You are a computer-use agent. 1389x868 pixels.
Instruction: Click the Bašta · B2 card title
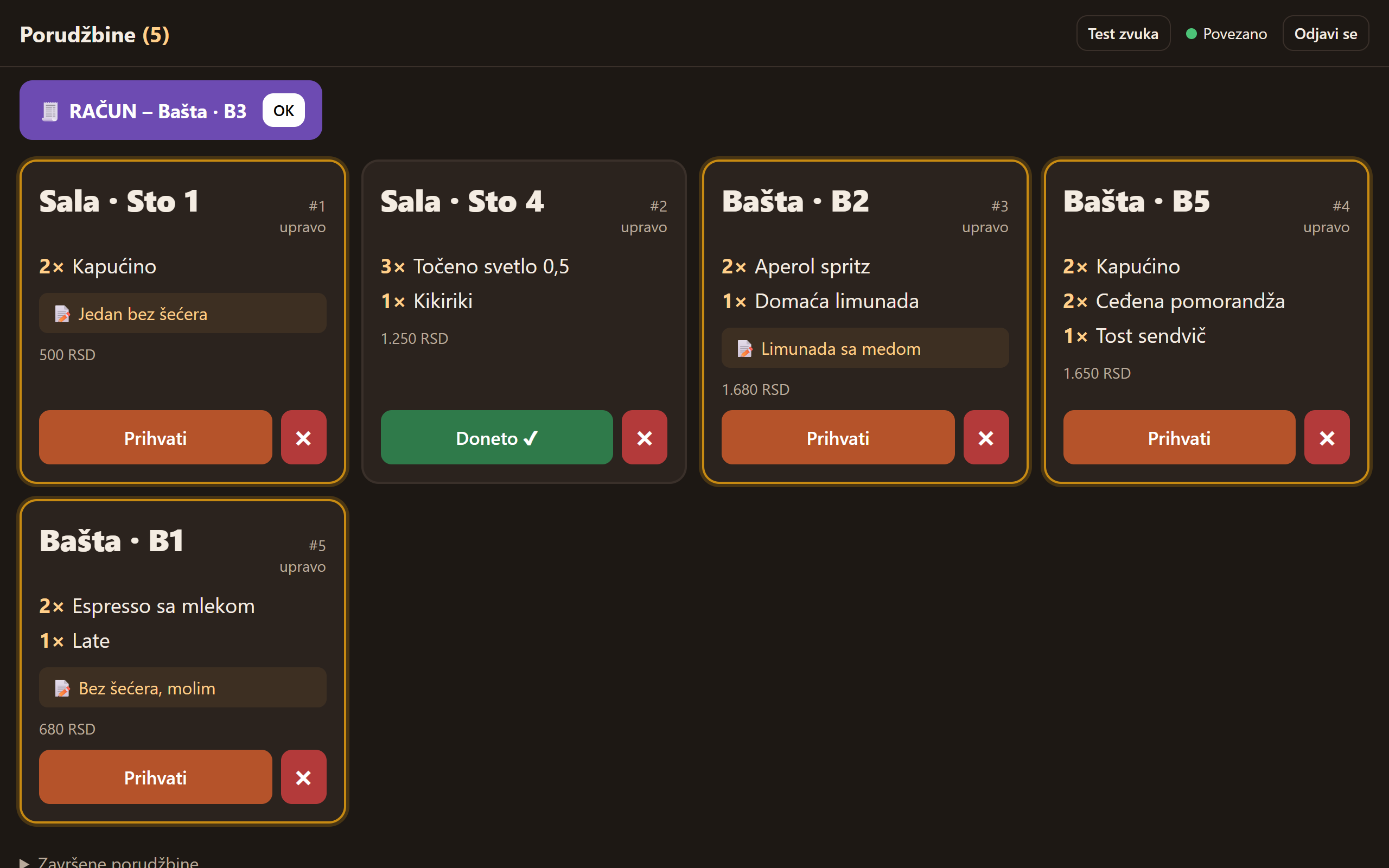(795, 201)
